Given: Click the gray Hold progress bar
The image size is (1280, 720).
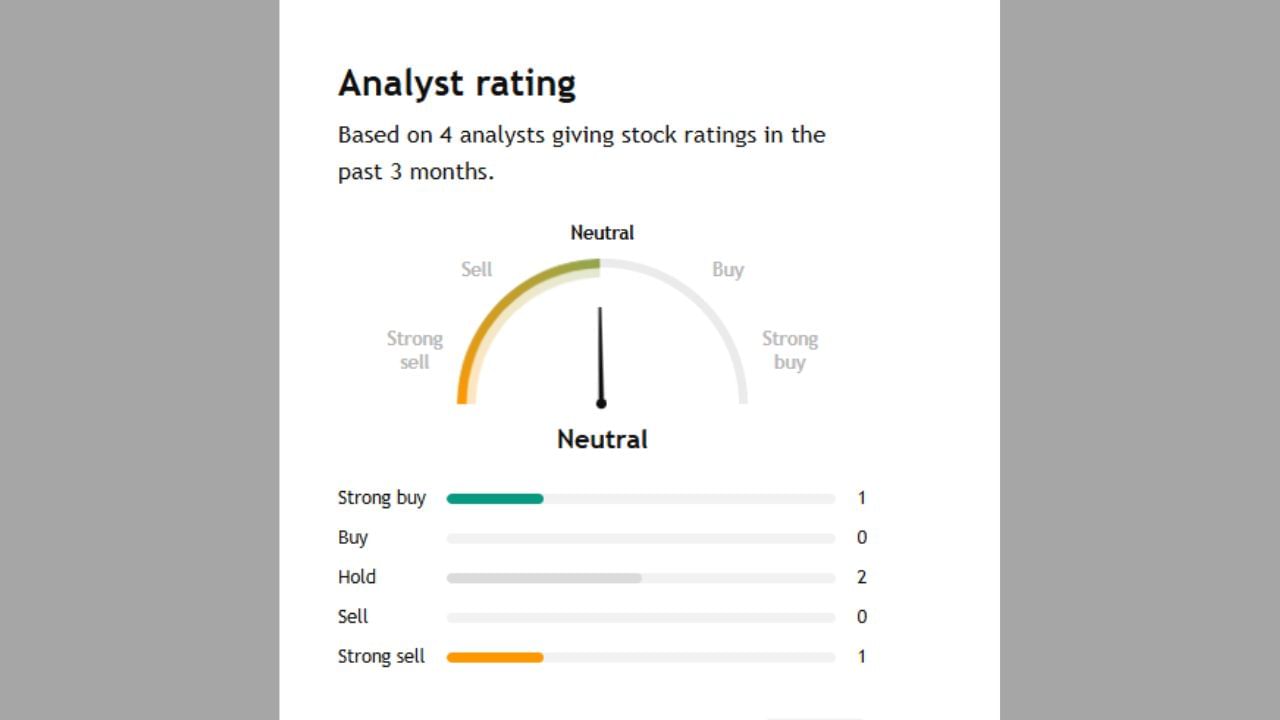Looking at the screenshot, I should [544, 578].
